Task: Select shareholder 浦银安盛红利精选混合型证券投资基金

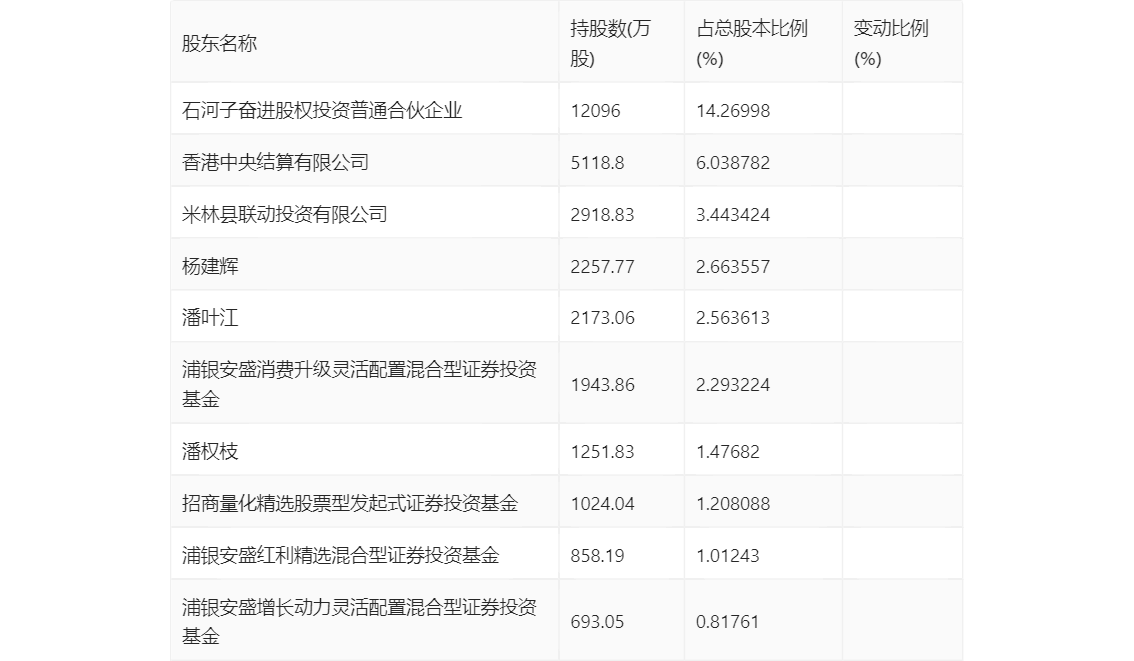Action: (341, 555)
